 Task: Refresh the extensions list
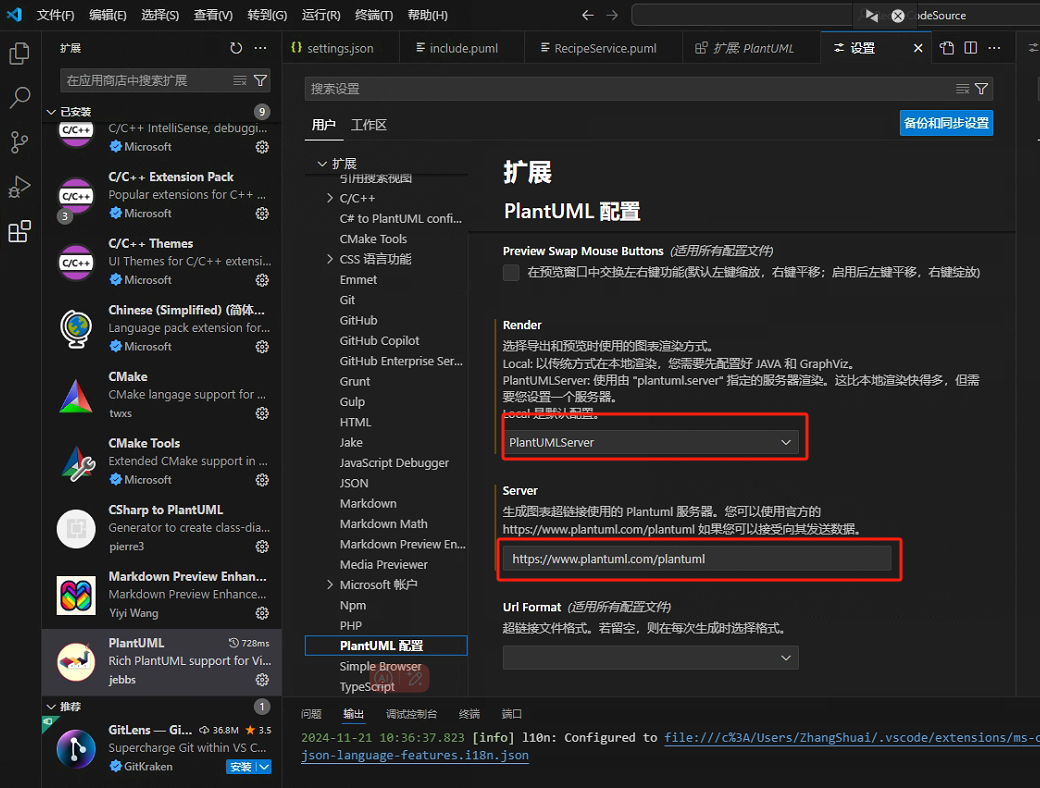(236, 48)
